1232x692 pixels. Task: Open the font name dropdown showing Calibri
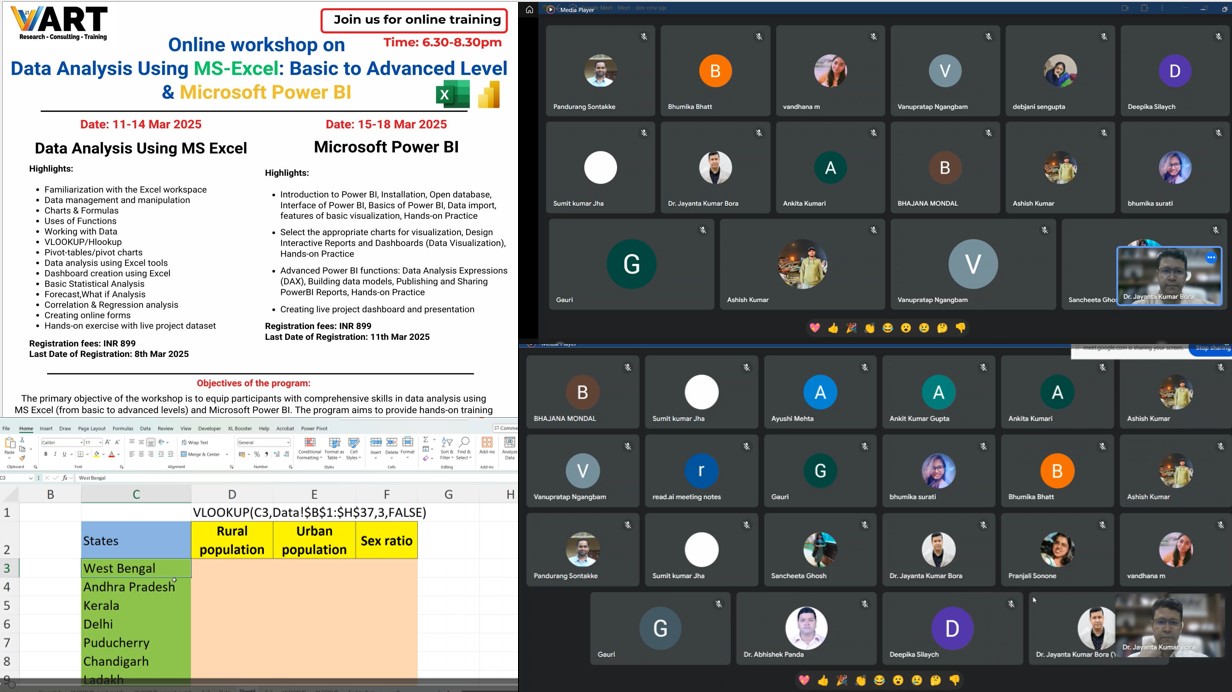click(81, 442)
